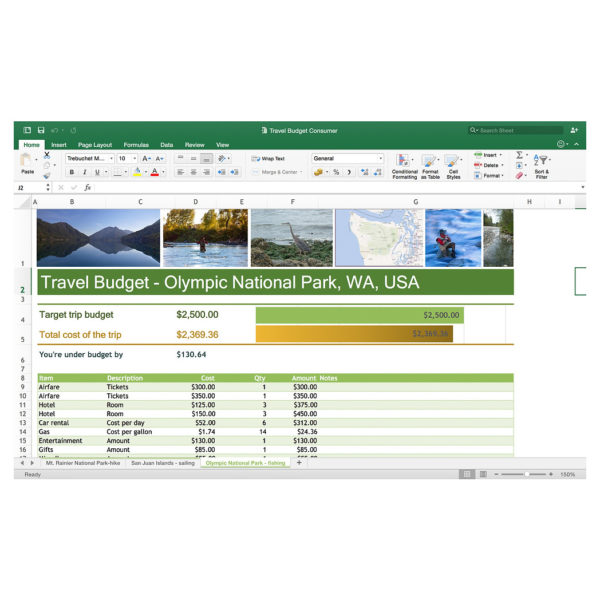Screen dimensions: 600x600
Task: Toggle Italic formatting
Action: [x=85, y=172]
